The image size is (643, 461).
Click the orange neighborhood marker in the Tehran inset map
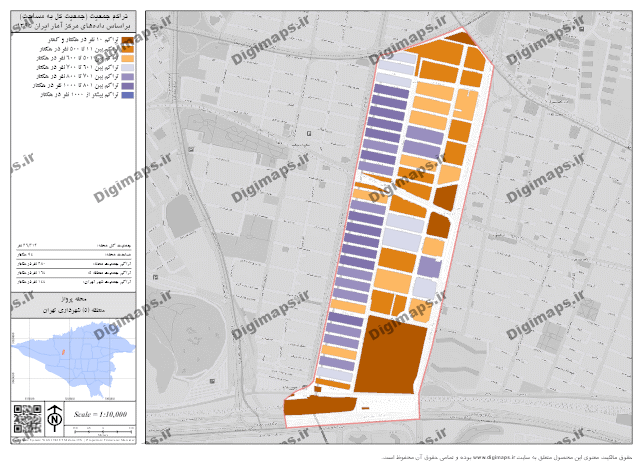63,352
